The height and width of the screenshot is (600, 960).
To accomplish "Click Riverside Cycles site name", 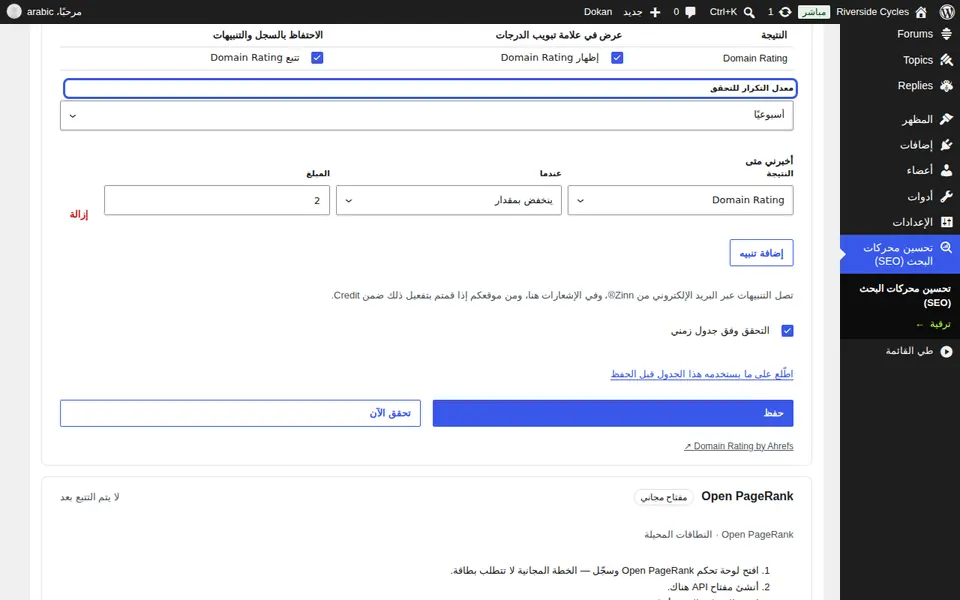I will (x=872, y=12).
